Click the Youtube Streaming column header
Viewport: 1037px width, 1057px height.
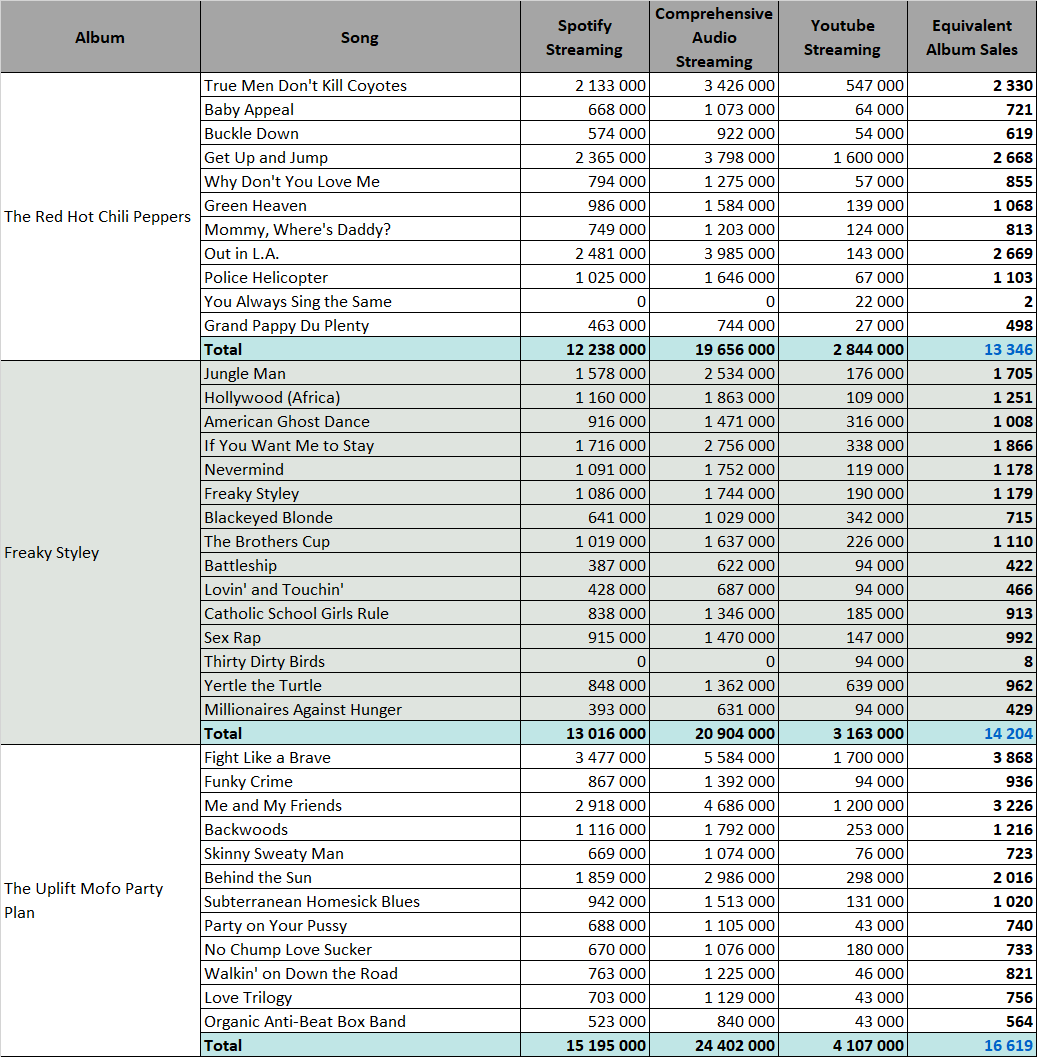point(843,37)
